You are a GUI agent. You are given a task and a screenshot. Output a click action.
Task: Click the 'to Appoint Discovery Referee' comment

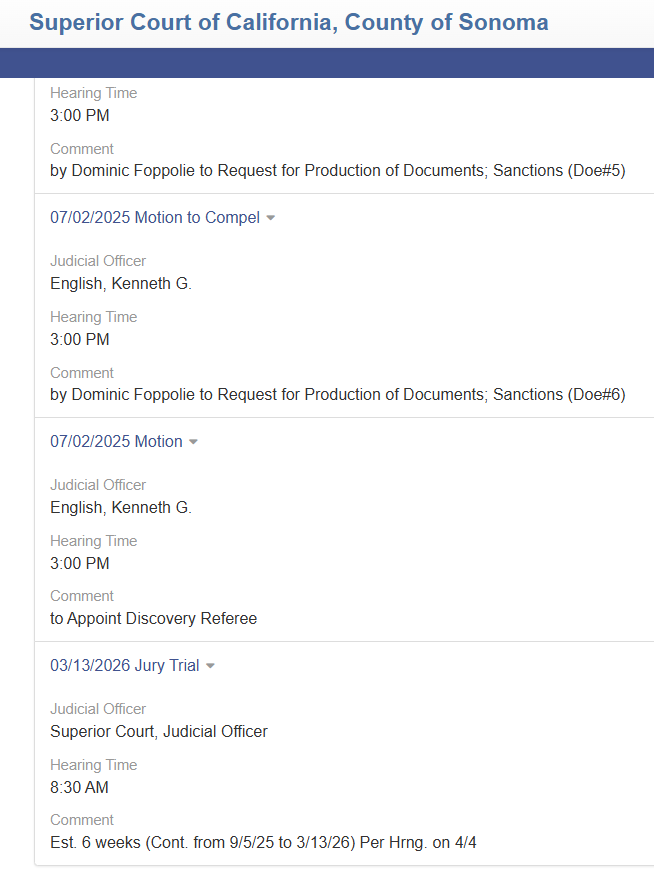(x=153, y=618)
